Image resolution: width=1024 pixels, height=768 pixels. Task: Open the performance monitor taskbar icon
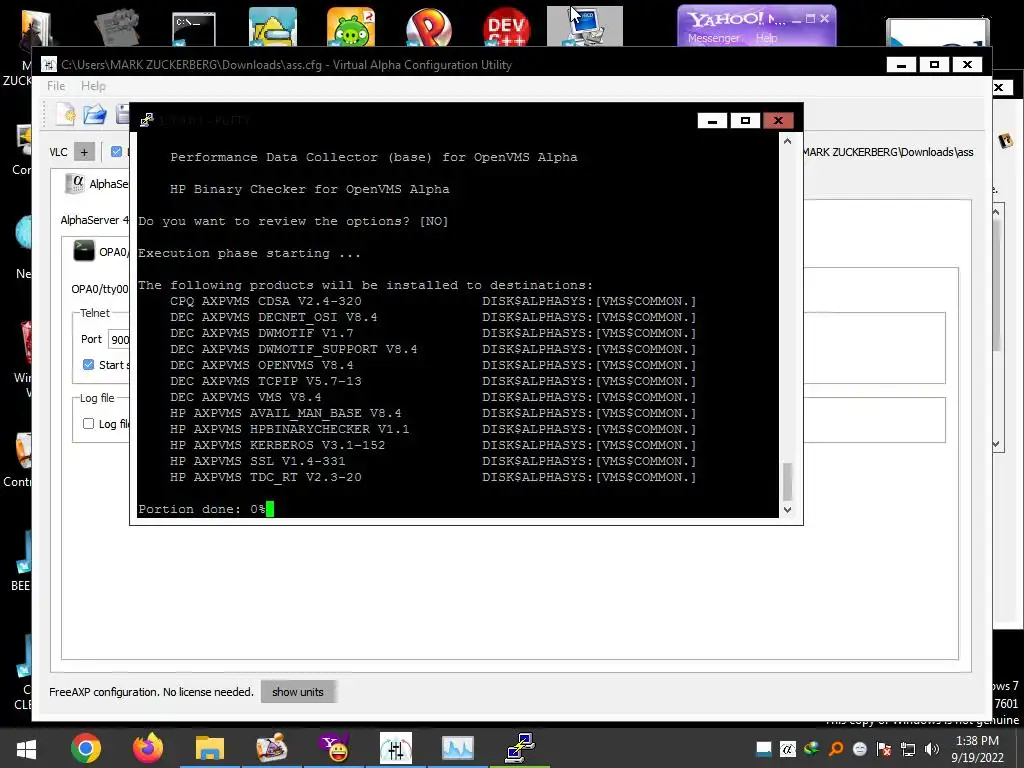click(x=458, y=748)
